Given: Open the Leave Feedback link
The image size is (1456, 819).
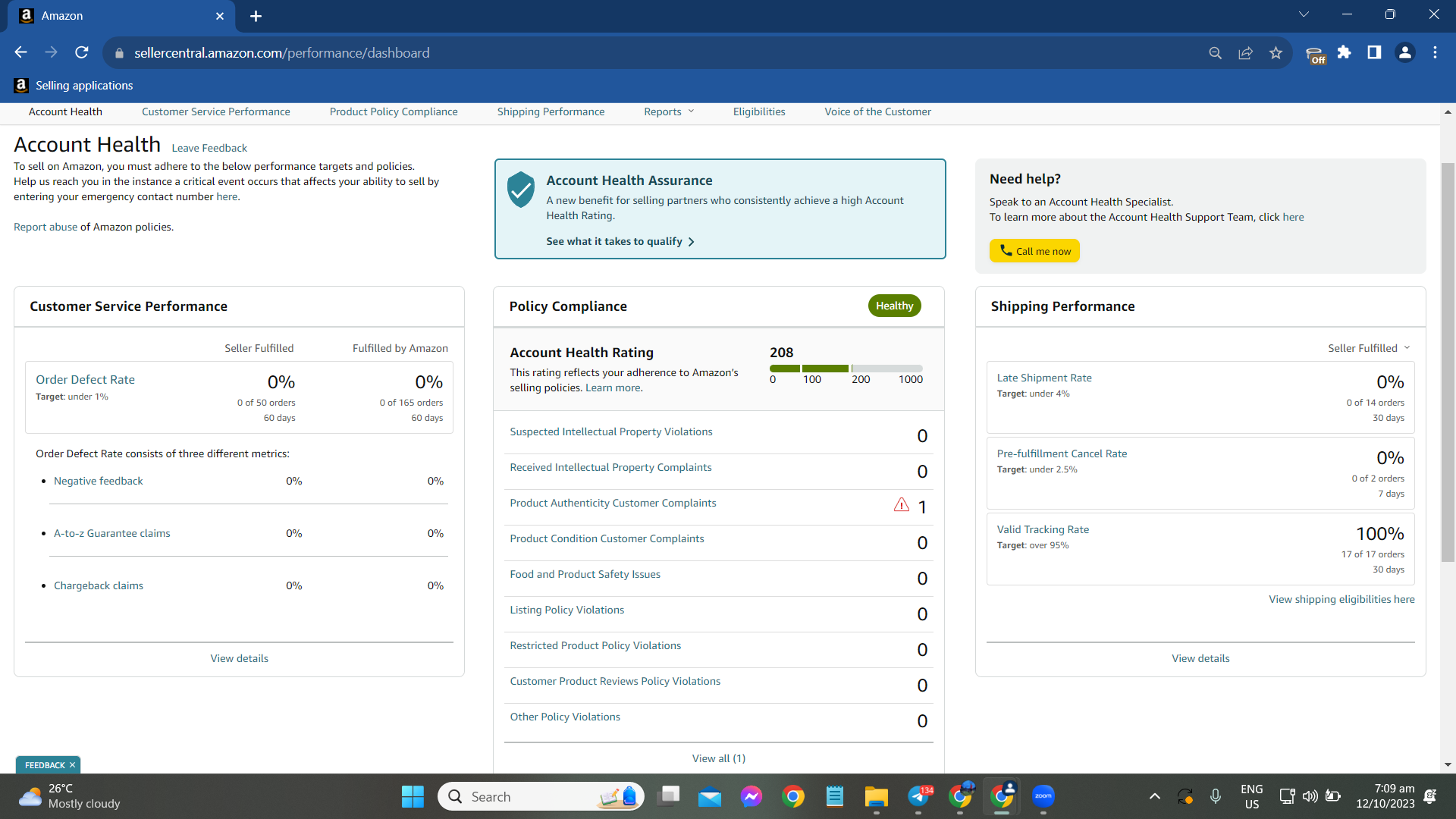Looking at the screenshot, I should tap(209, 148).
